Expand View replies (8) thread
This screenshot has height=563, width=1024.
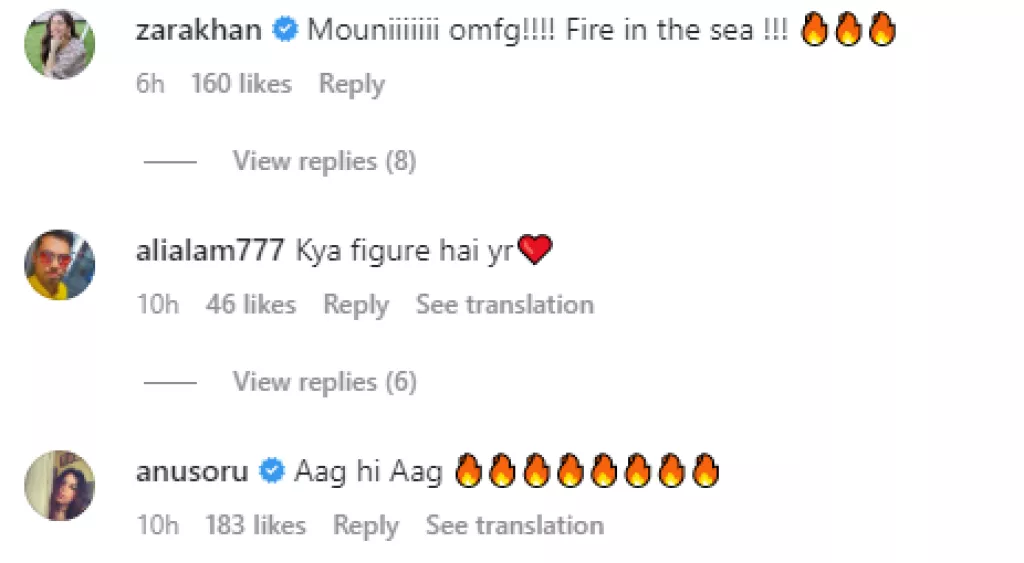[x=324, y=161]
